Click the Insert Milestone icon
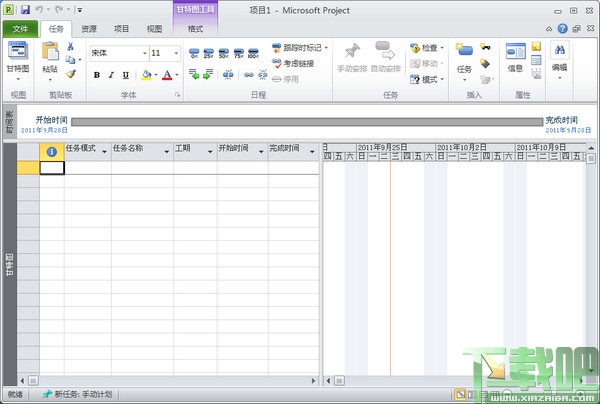 (485, 63)
